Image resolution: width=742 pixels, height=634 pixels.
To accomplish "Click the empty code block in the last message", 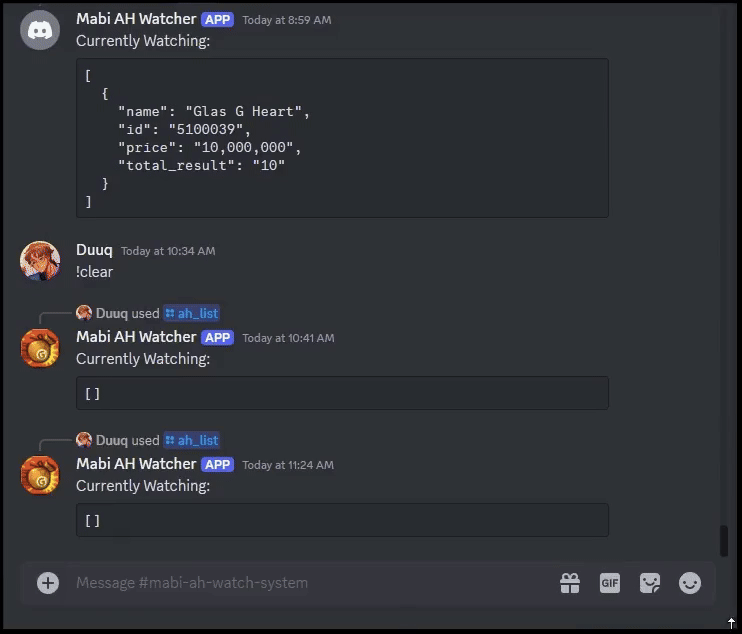I will click(x=342, y=520).
